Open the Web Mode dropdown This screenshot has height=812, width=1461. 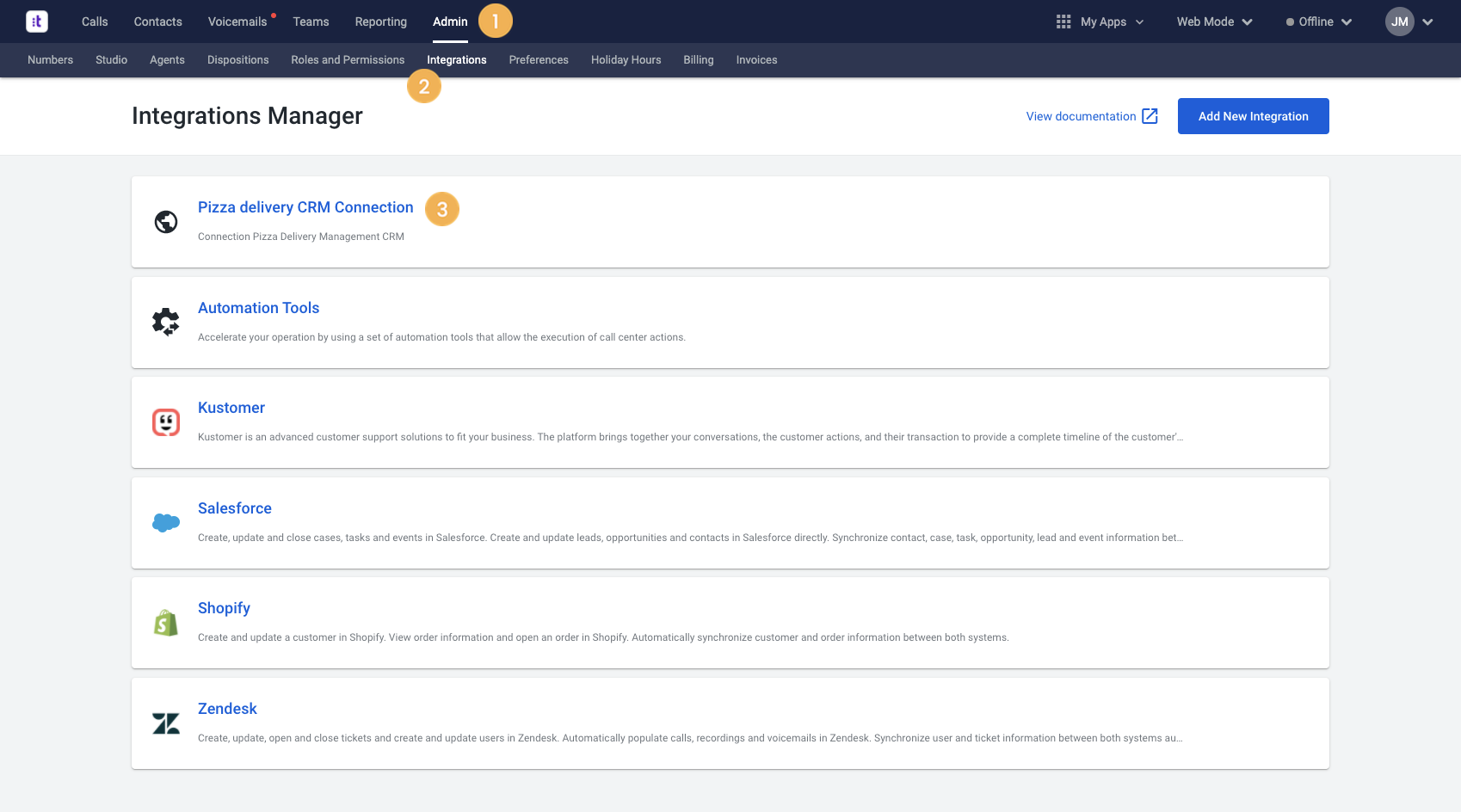(1214, 22)
